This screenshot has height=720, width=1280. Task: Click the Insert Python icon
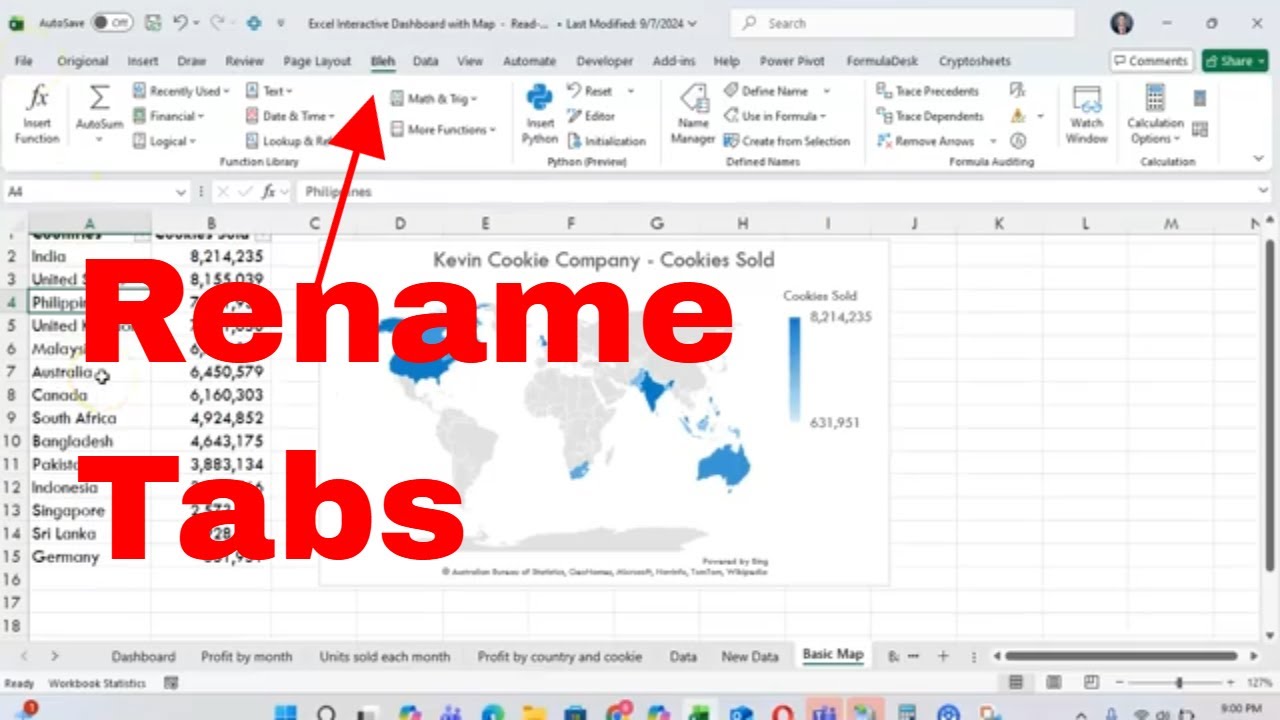click(x=540, y=98)
